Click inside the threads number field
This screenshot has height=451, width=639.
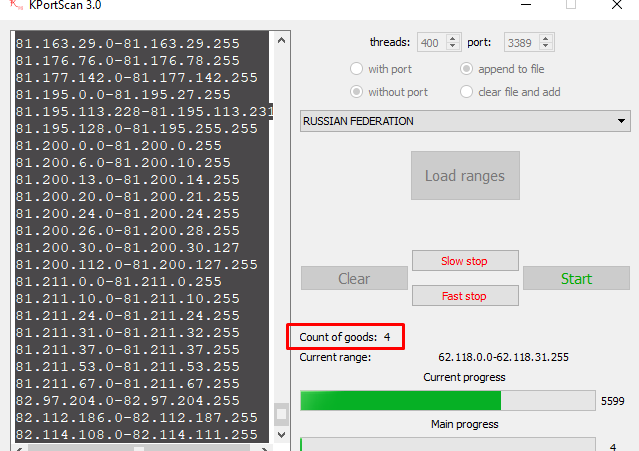coord(431,43)
